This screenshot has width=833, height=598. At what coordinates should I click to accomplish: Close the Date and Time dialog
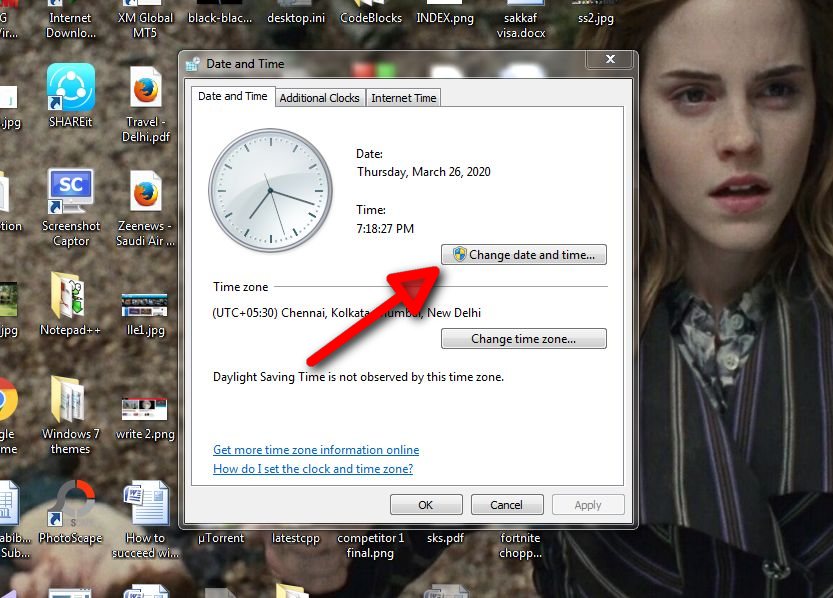click(610, 59)
